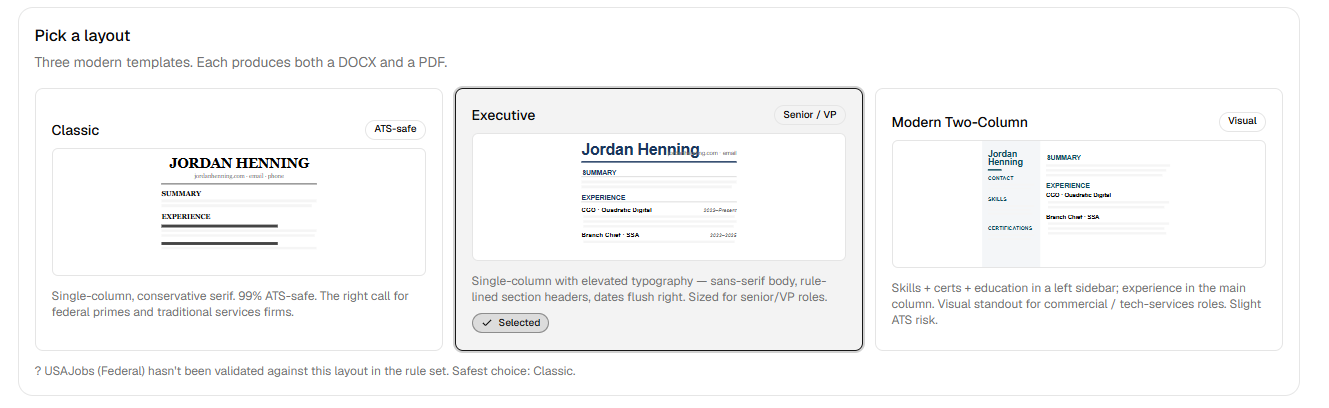Click the Executive description about elevated typography
The height and width of the screenshot is (408, 1329).
(650, 289)
